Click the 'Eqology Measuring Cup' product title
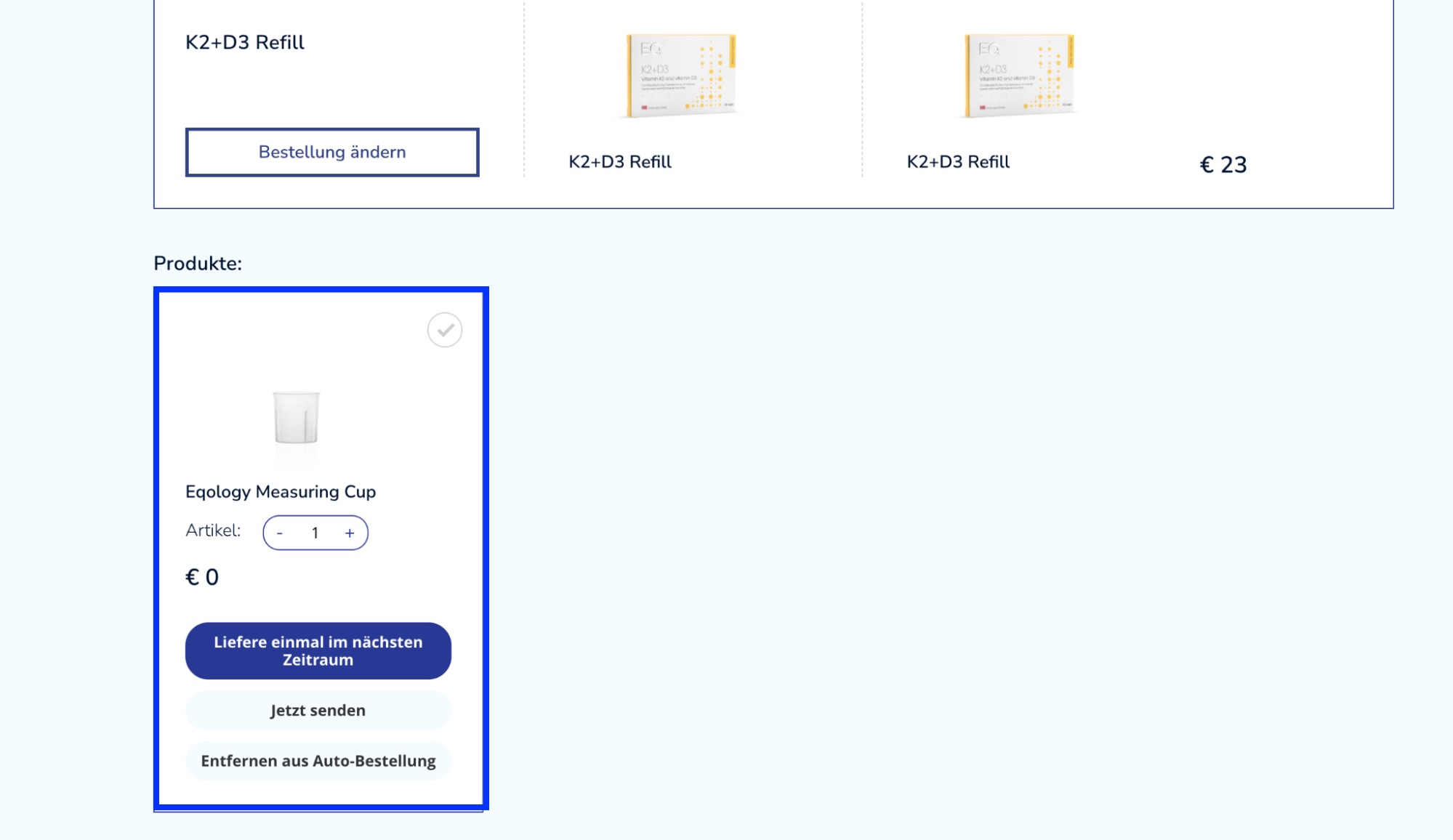The width and height of the screenshot is (1453, 840). coord(281,492)
